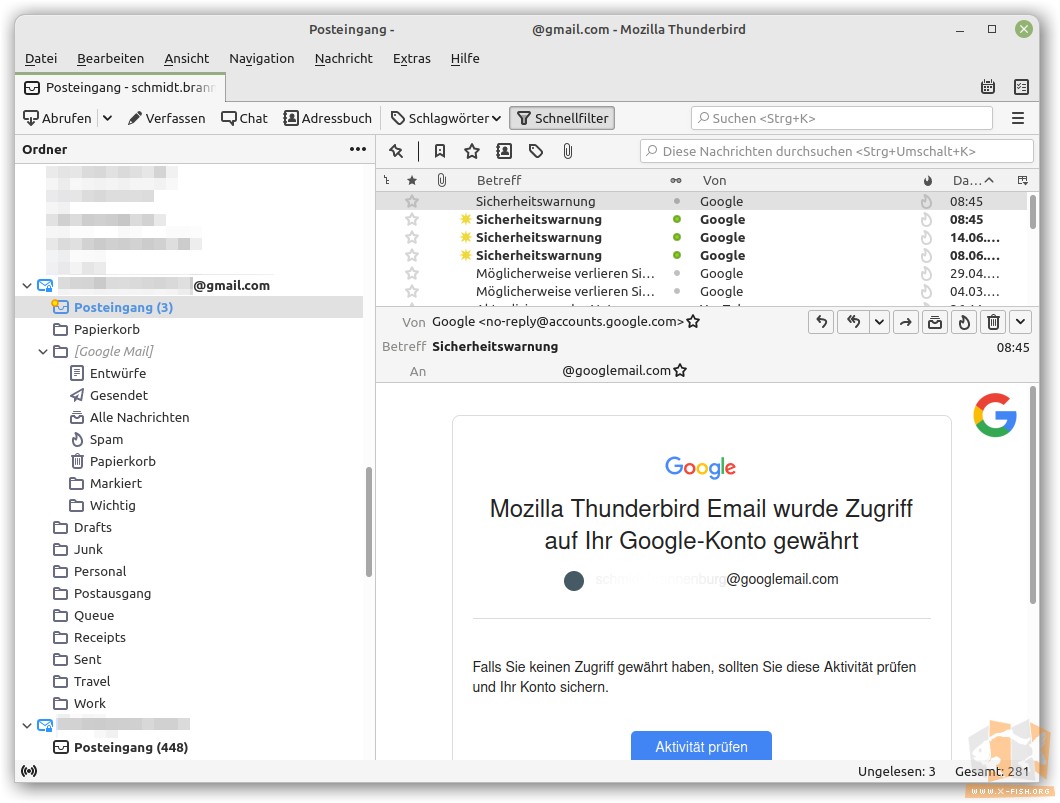Open the Bearbeiten menu
Screen dimensions: 1060x803
pos(110,59)
